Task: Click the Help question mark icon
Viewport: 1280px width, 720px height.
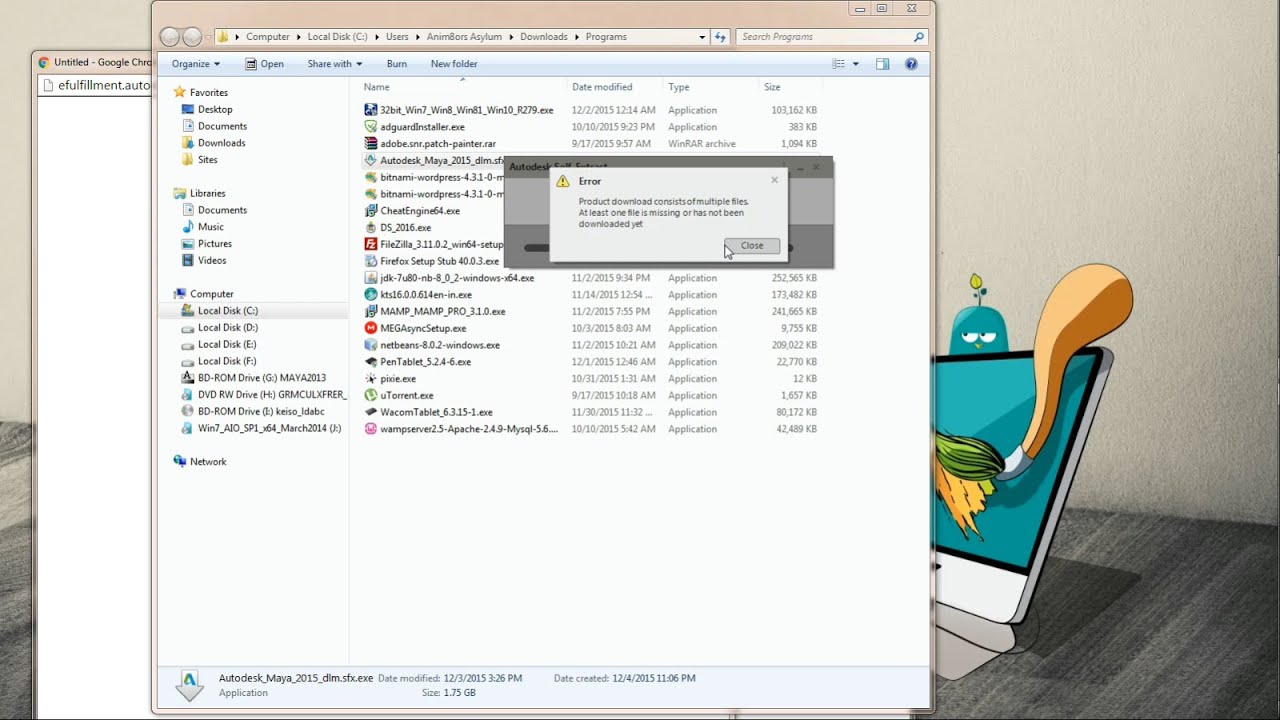Action: point(911,64)
